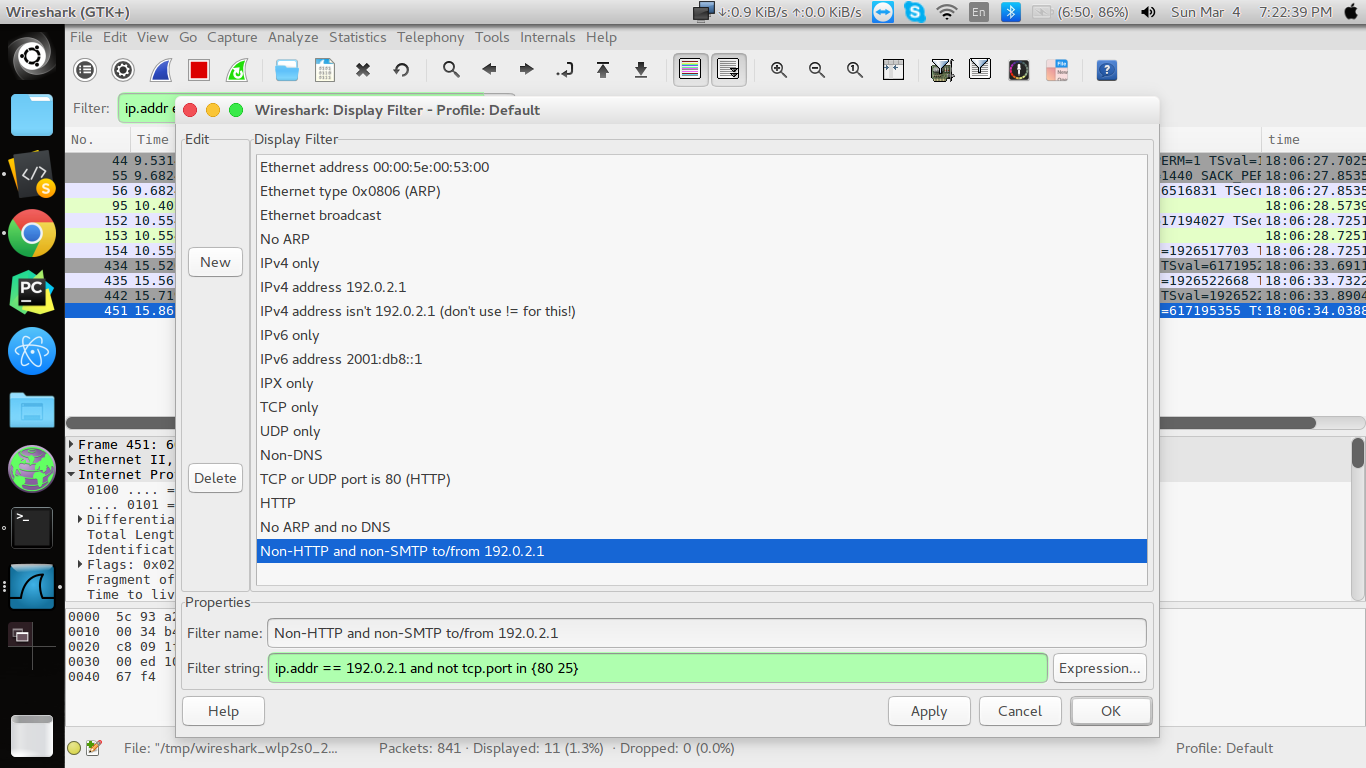
Task: Edit capture filters from toolbar
Action: 943,70
